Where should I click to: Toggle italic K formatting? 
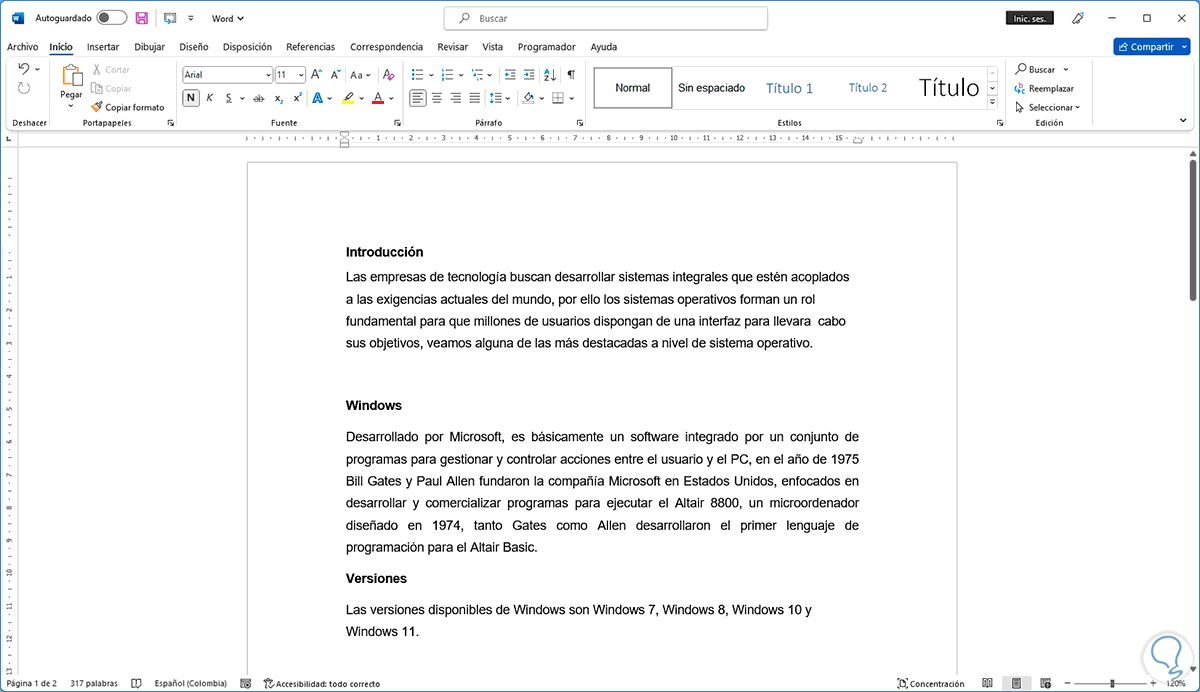coord(210,98)
